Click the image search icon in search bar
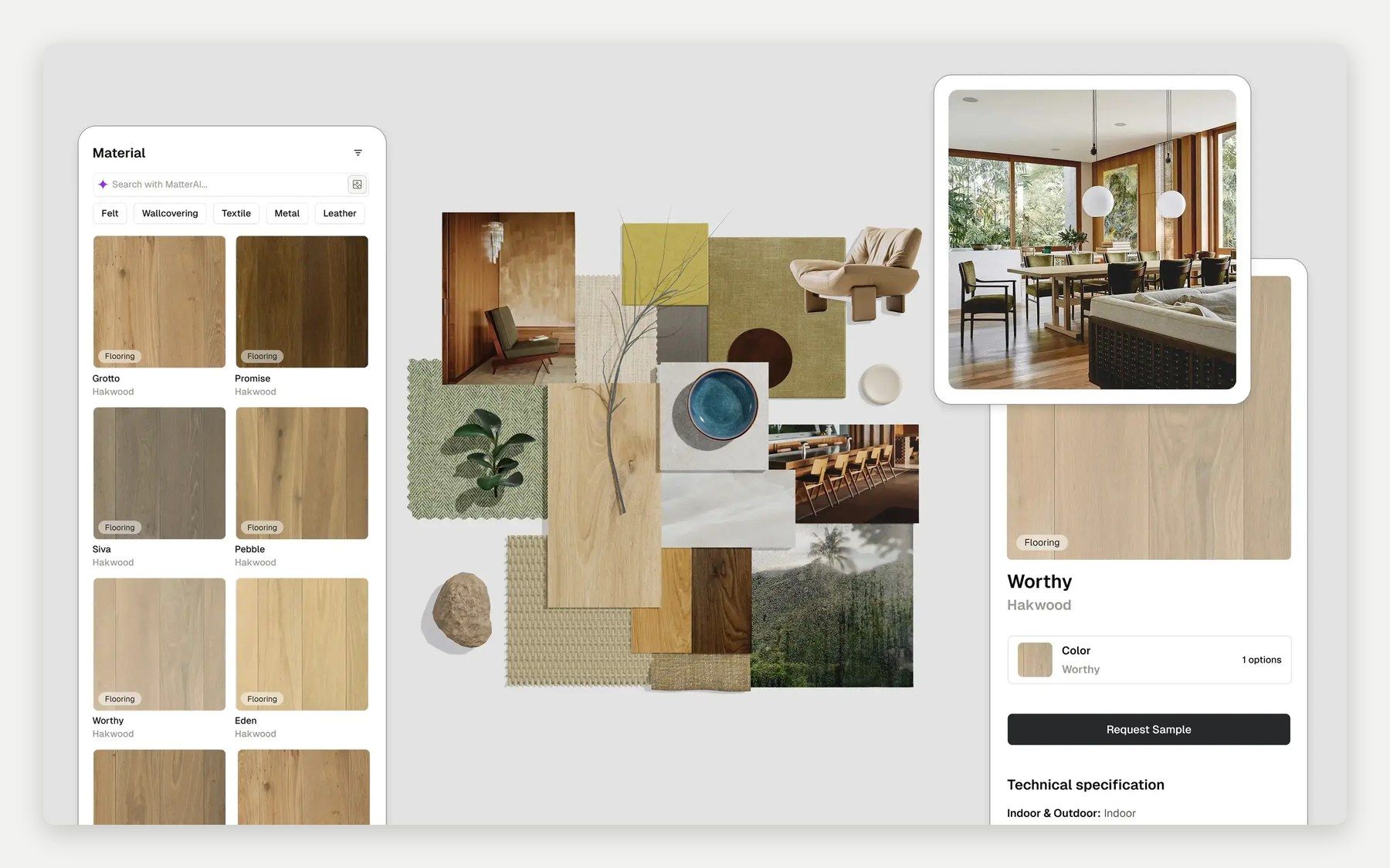Screen dimensions: 1390x868 point(357,185)
